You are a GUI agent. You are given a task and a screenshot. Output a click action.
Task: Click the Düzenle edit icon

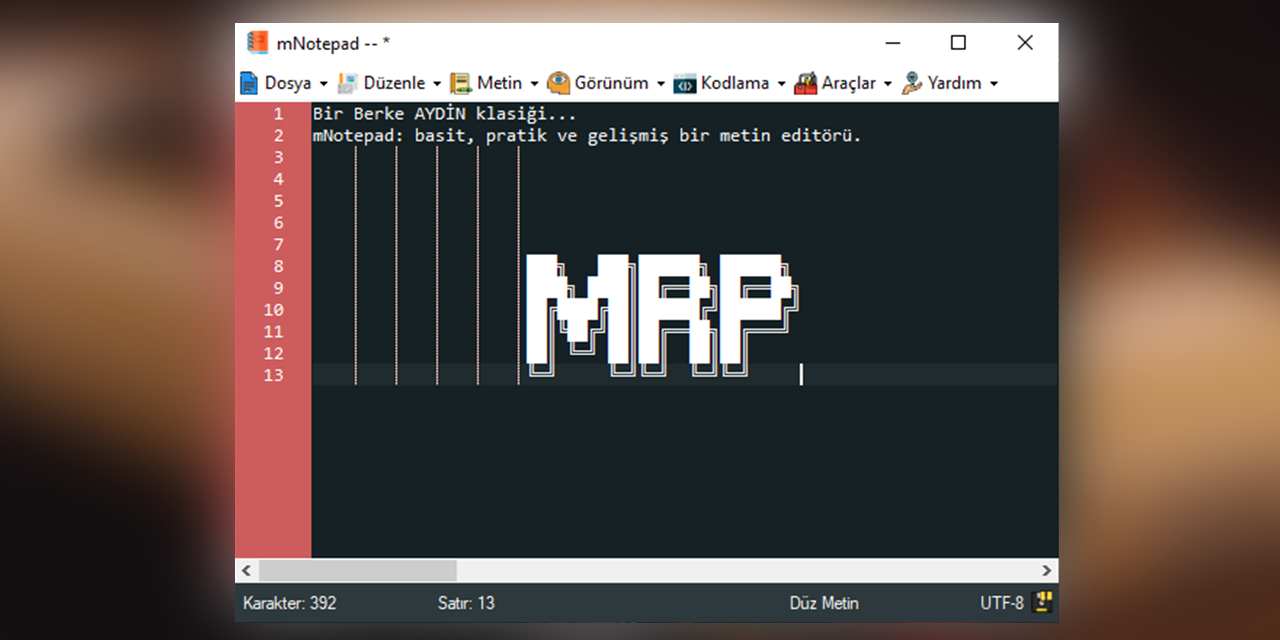(349, 83)
